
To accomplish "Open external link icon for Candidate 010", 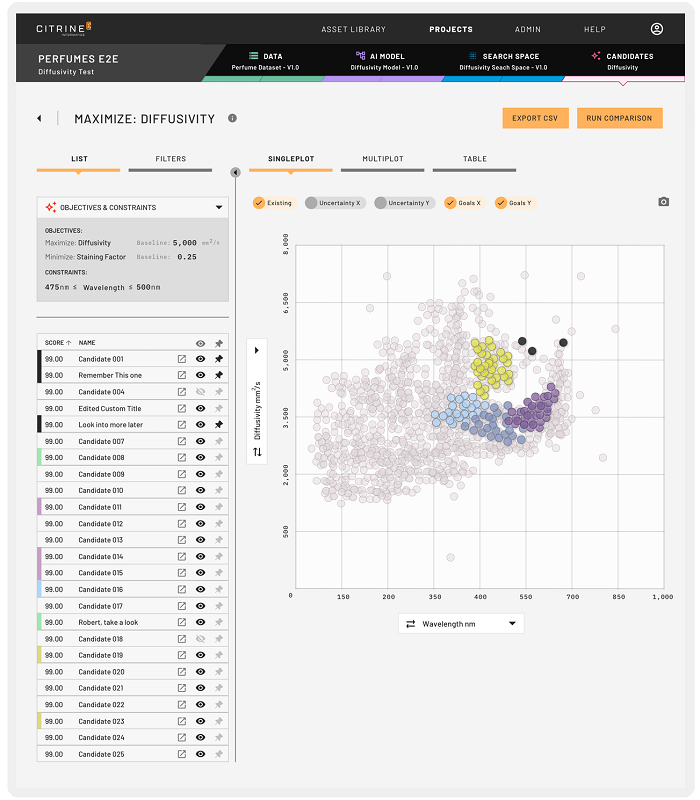I will tap(182, 491).
